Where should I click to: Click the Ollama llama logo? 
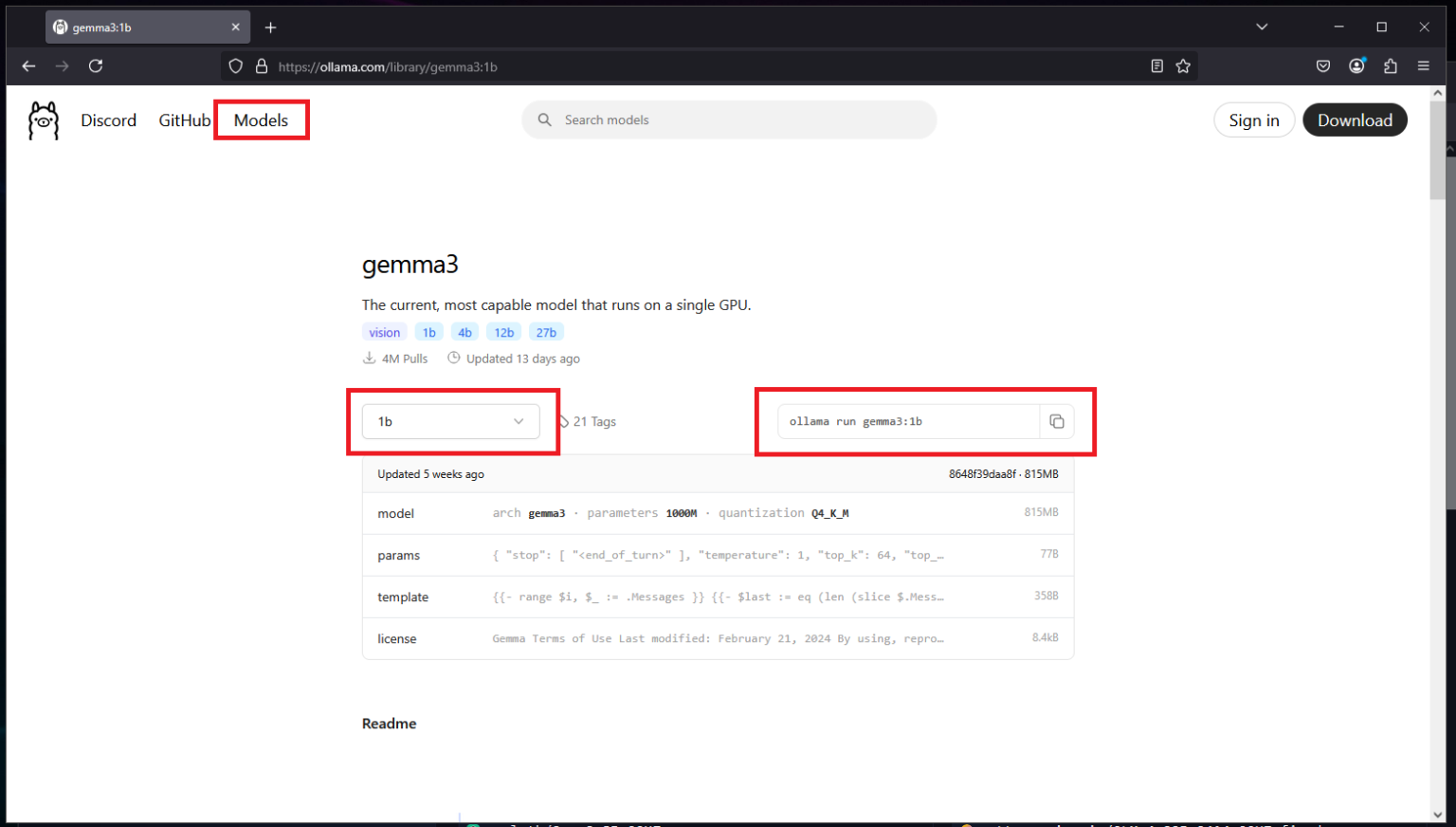tap(43, 119)
